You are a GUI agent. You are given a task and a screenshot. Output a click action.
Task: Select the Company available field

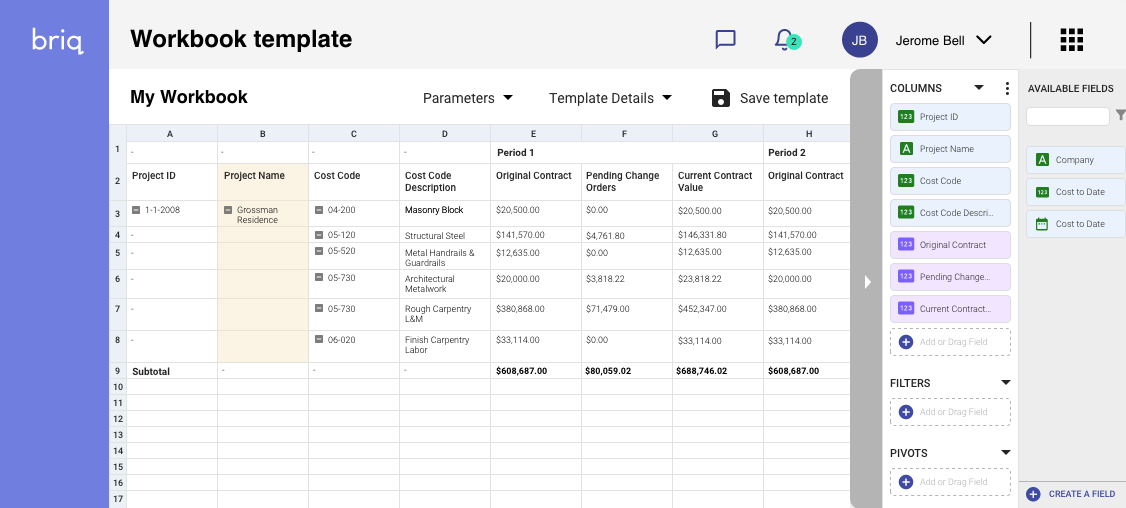(x=1075, y=160)
